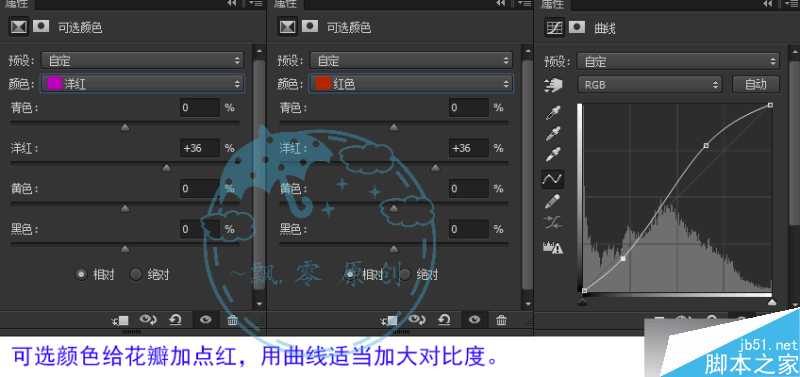Viewport: 800px width, 377px height.
Task: Click red panel vertical scrollbar
Action: [x=528, y=175]
